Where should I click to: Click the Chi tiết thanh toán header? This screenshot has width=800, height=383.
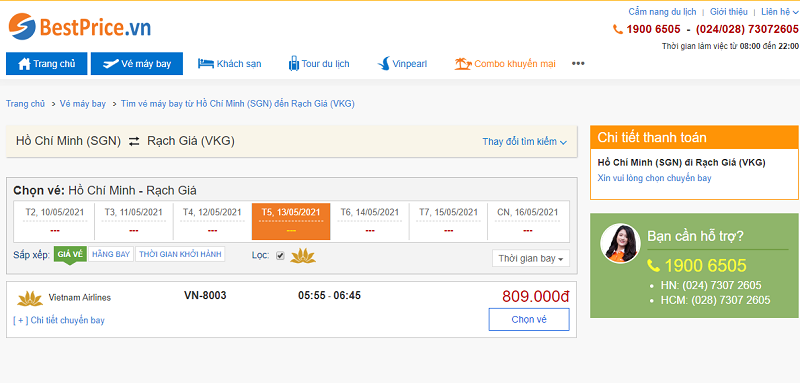[694, 137]
